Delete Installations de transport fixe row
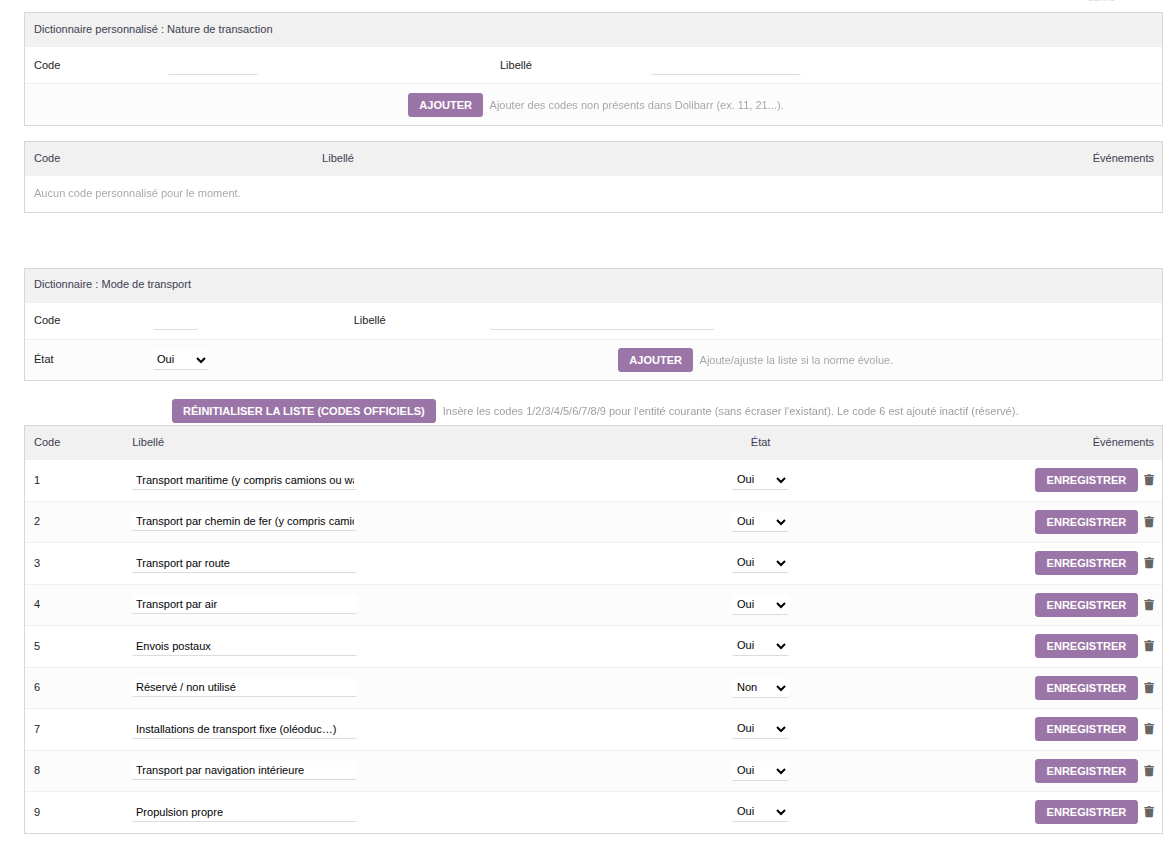The image size is (1173, 843). click(x=1149, y=729)
